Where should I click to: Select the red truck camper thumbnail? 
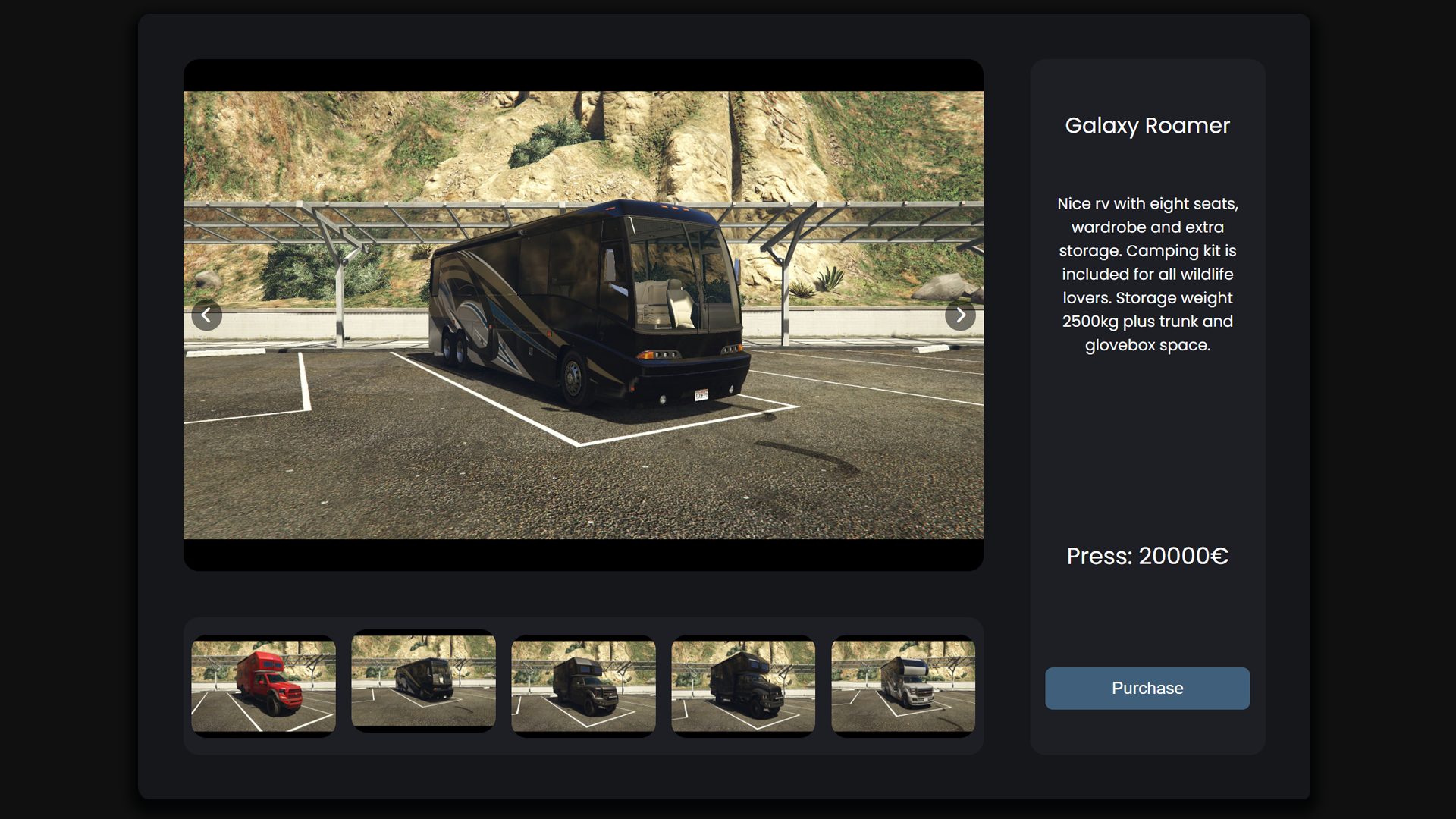point(262,686)
